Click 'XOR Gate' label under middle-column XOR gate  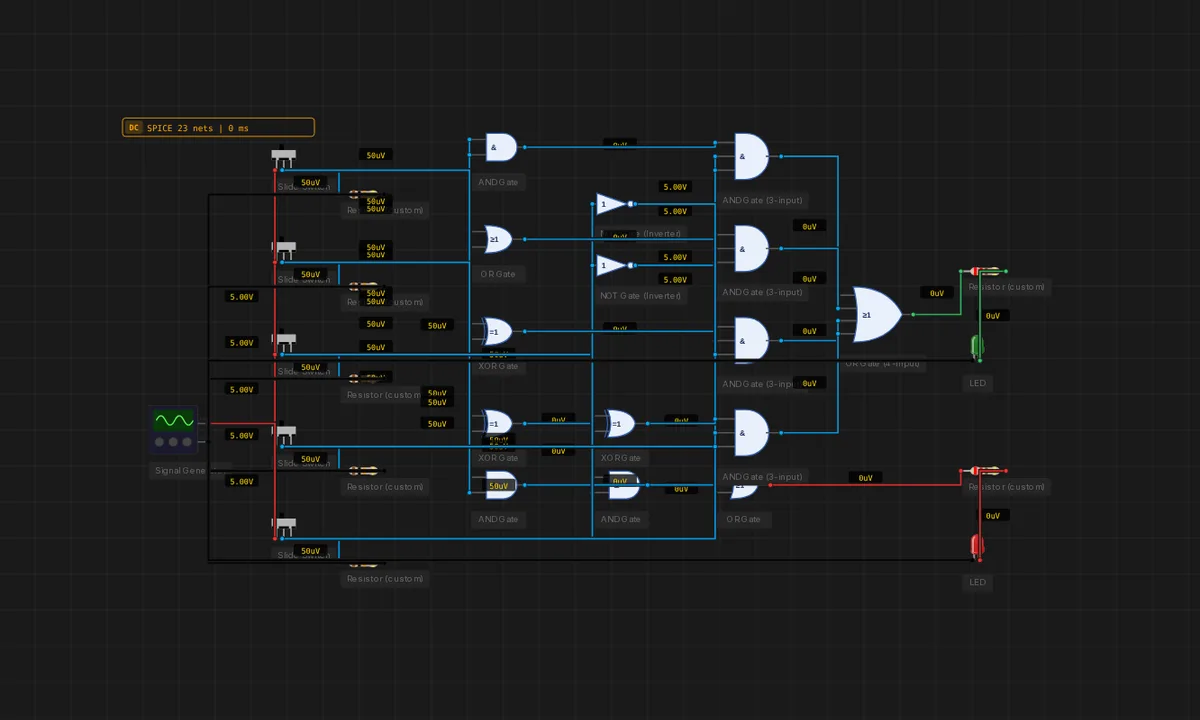tap(620, 458)
